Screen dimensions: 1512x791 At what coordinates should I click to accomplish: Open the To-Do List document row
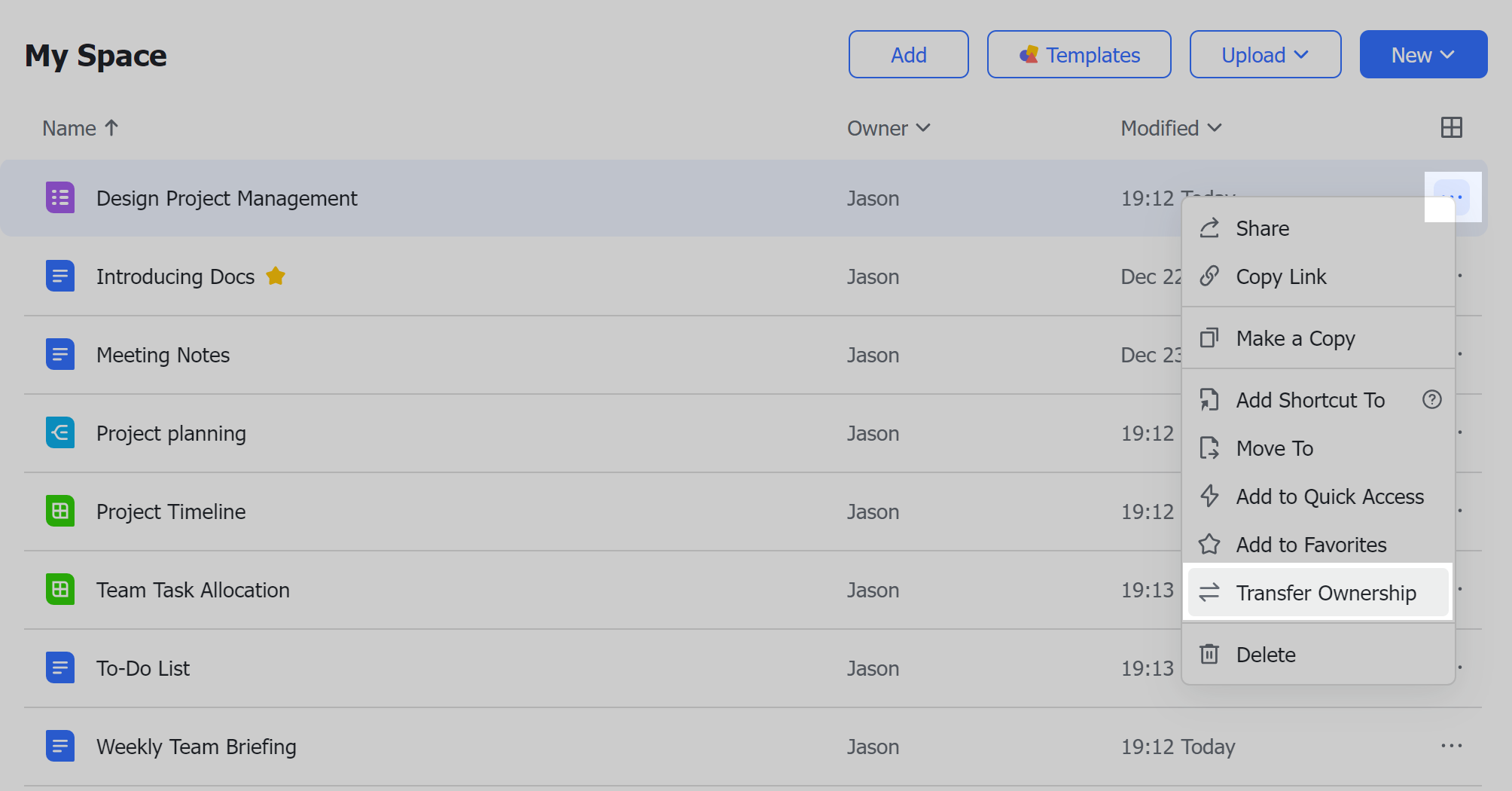click(x=143, y=668)
